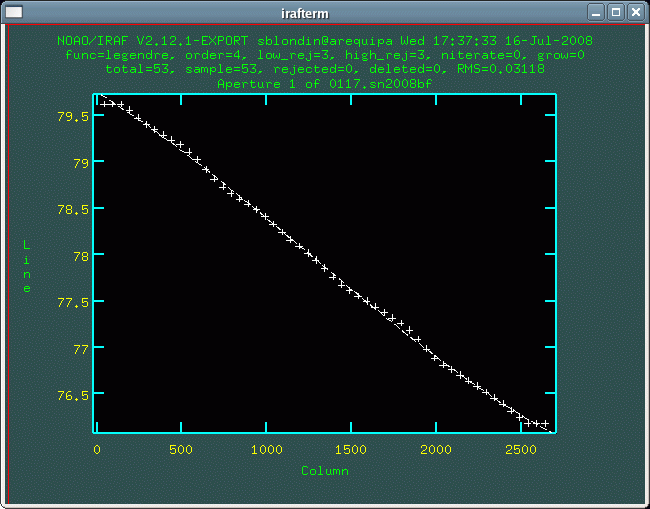The width and height of the screenshot is (650, 509).
Task: Close the irafterm window
Action: click(x=636, y=11)
